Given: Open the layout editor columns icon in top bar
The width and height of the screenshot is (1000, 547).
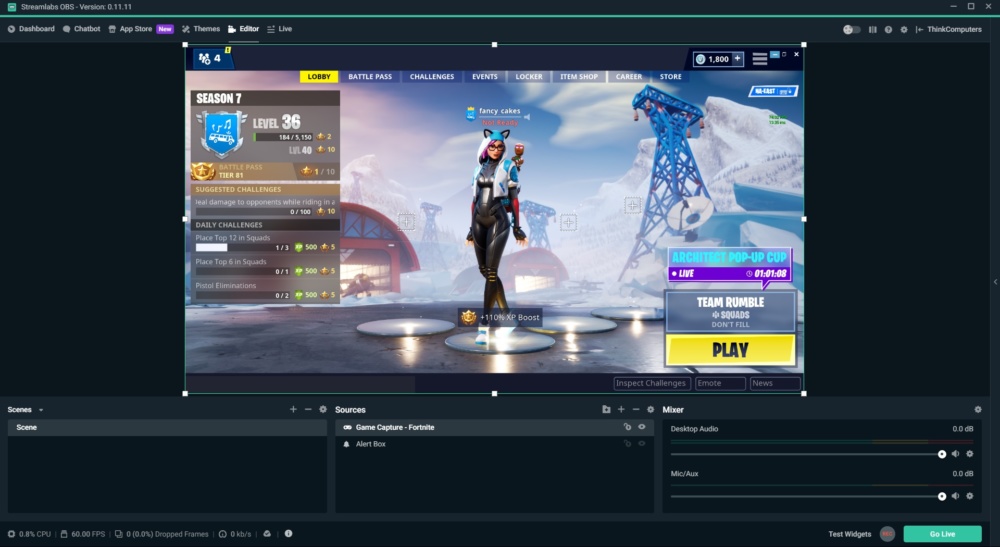Looking at the screenshot, I should [x=872, y=29].
